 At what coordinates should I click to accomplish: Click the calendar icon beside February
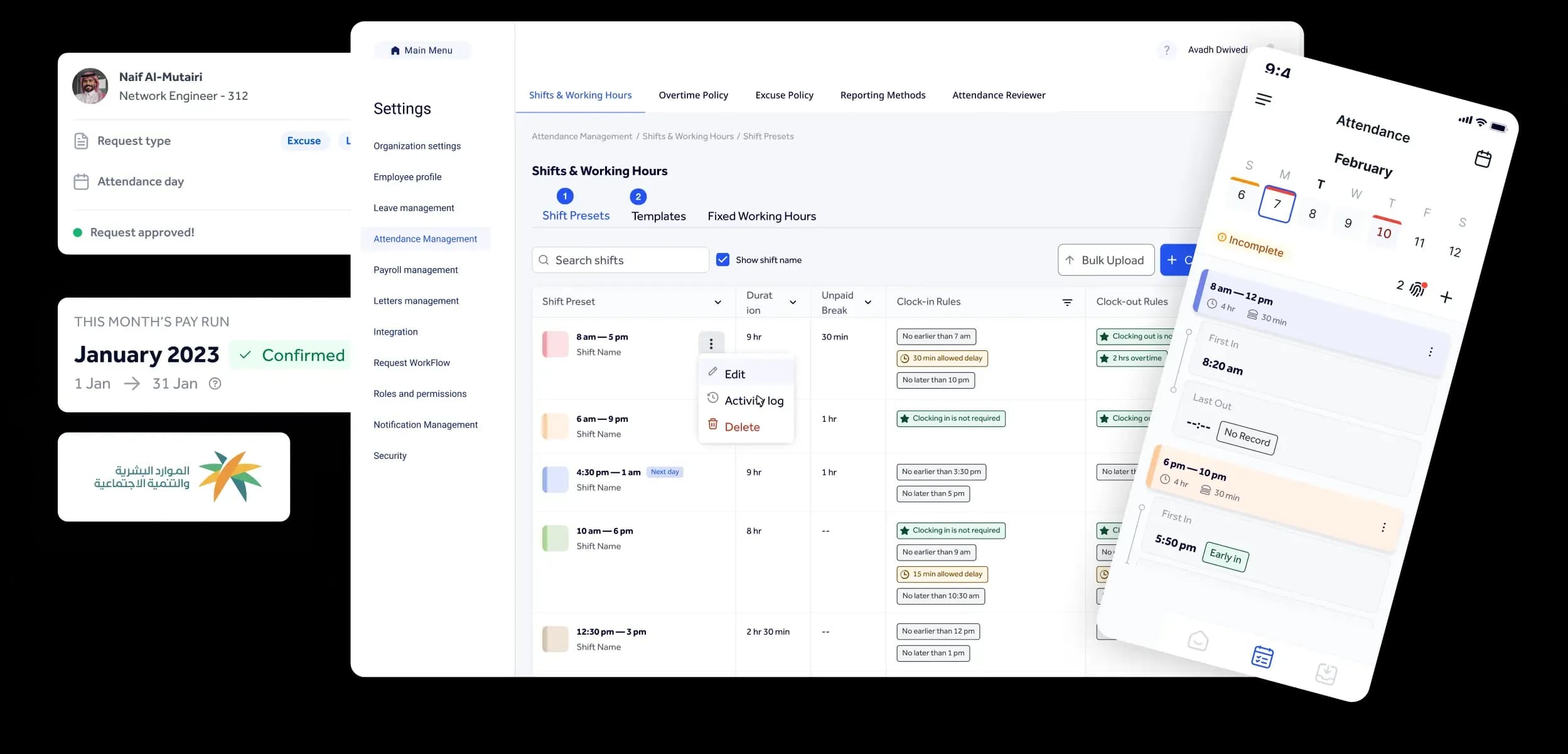tap(1483, 159)
